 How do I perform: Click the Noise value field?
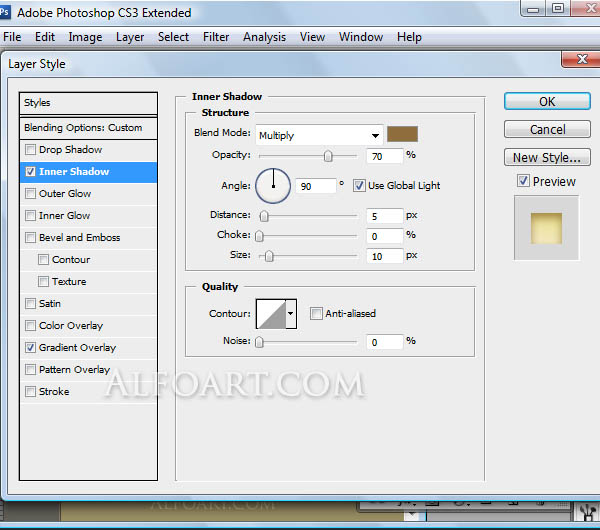coord(385,342)
